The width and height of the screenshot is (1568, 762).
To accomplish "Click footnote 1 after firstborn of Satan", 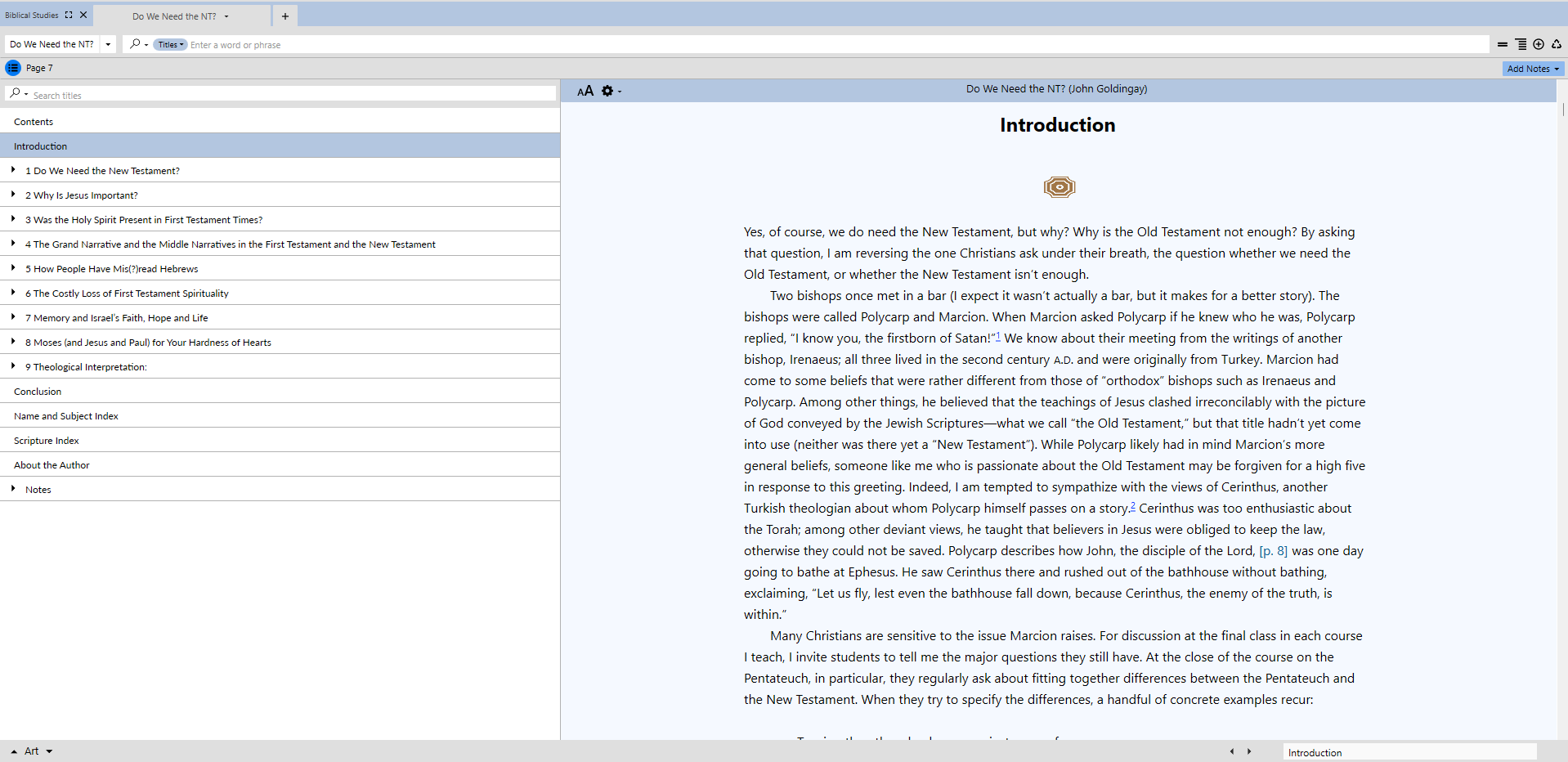I will coord(998,335).
